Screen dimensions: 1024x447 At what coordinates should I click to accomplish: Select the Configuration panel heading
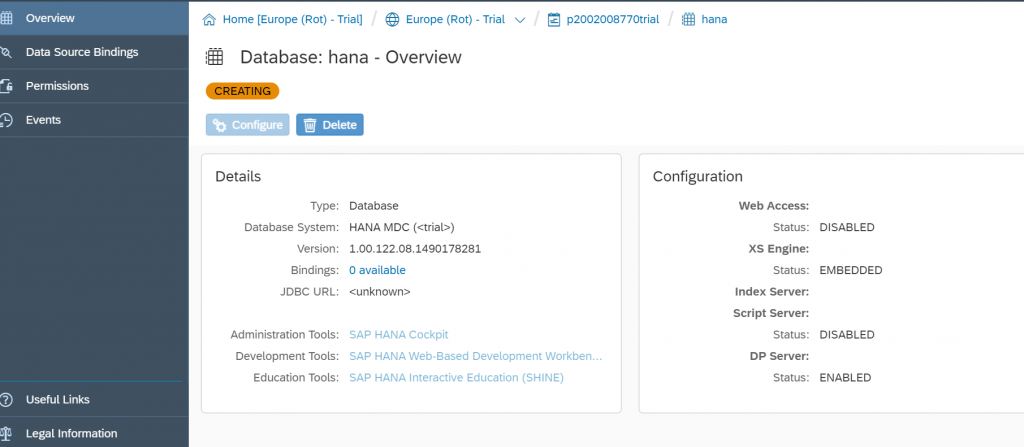[697, 176]
